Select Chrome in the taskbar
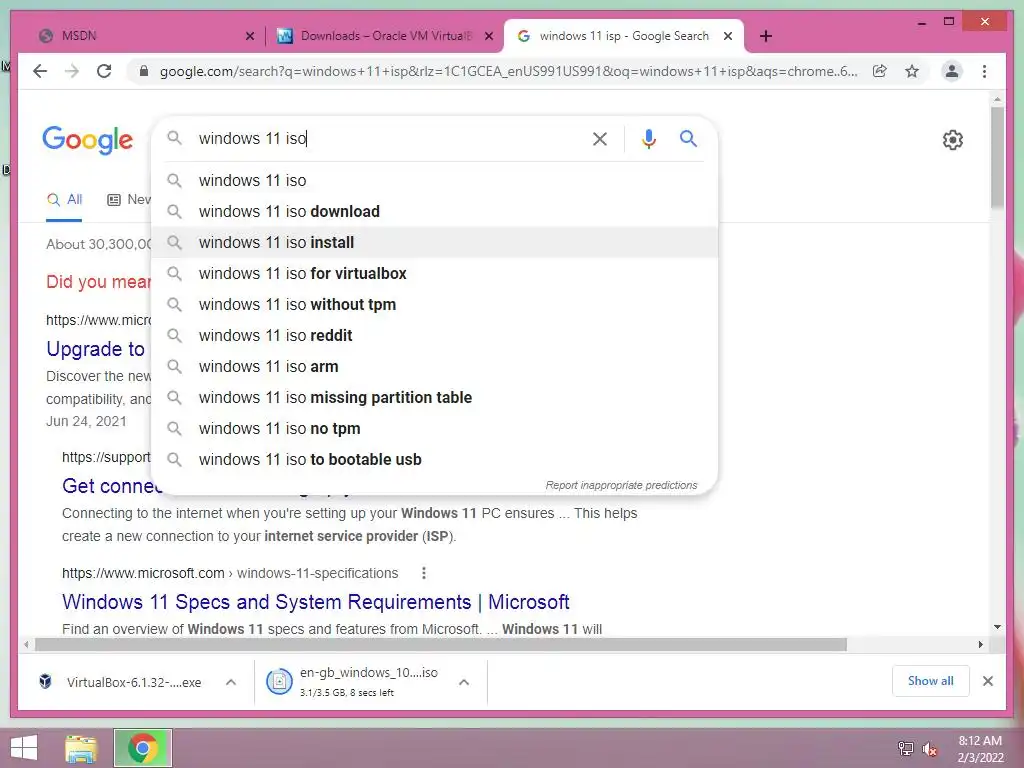This screenshot has width=1024, height=768. [143, 748]
